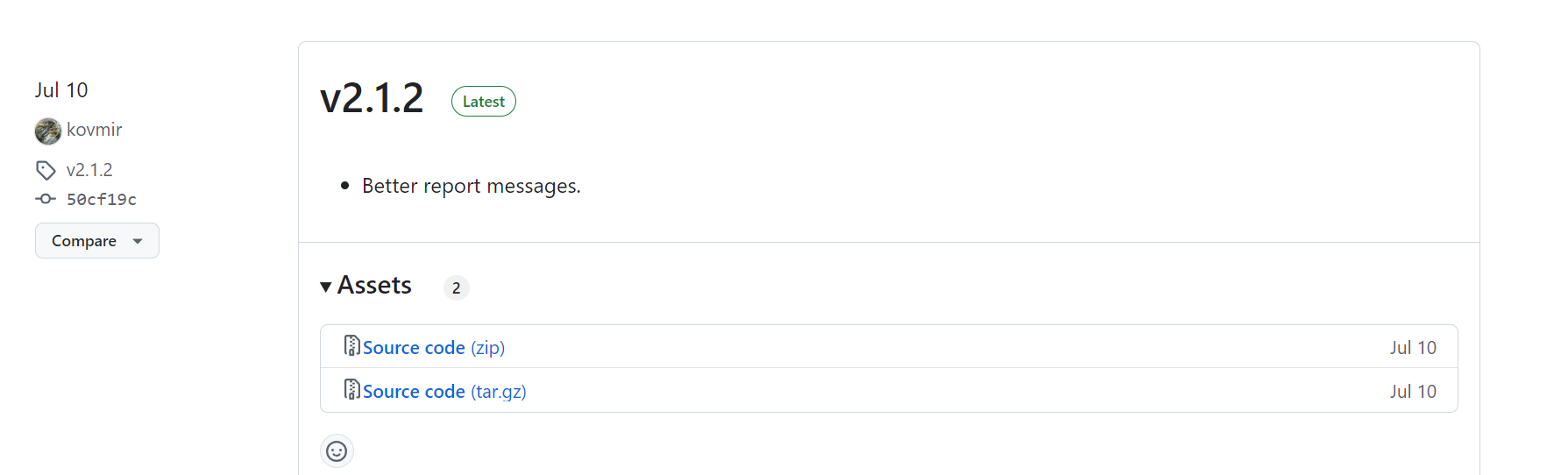Click the Assets count badge showing 2
Viewport: 1568px width, 475px height.
pos(456,288)
